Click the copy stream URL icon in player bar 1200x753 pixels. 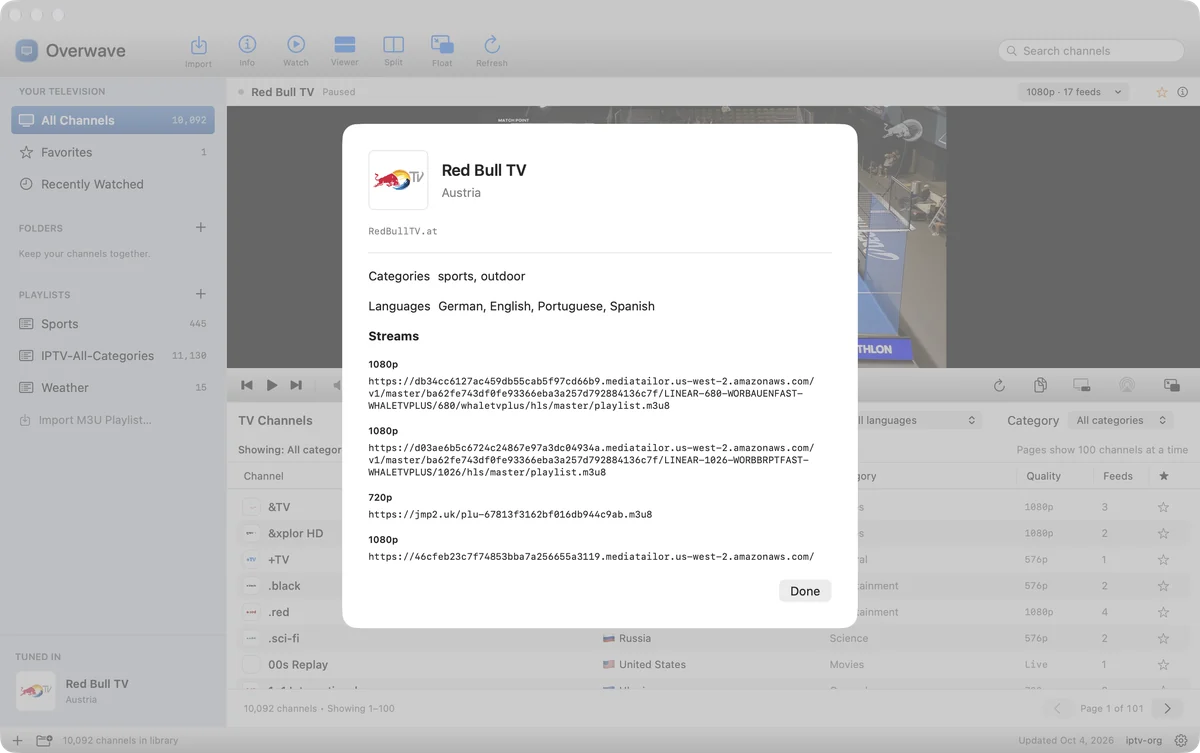coord(1040,385)
